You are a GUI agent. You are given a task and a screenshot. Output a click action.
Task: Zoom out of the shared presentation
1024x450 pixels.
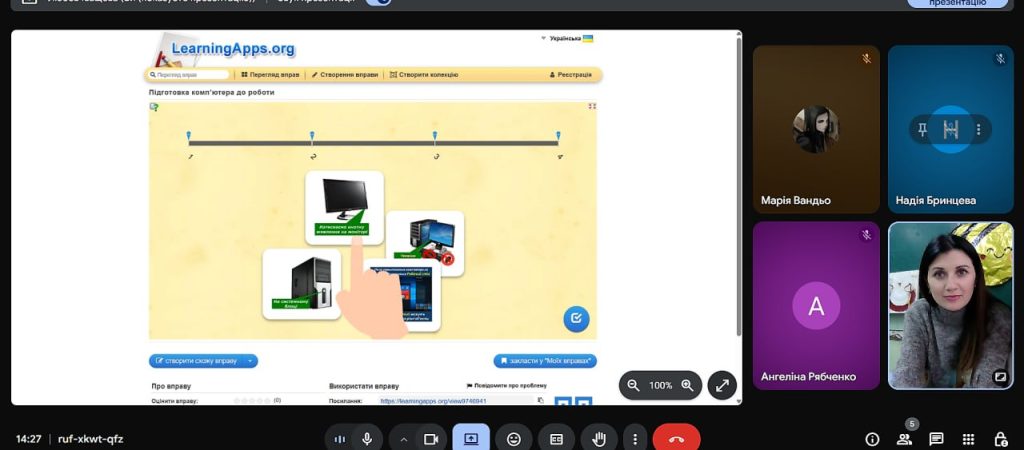633,385
